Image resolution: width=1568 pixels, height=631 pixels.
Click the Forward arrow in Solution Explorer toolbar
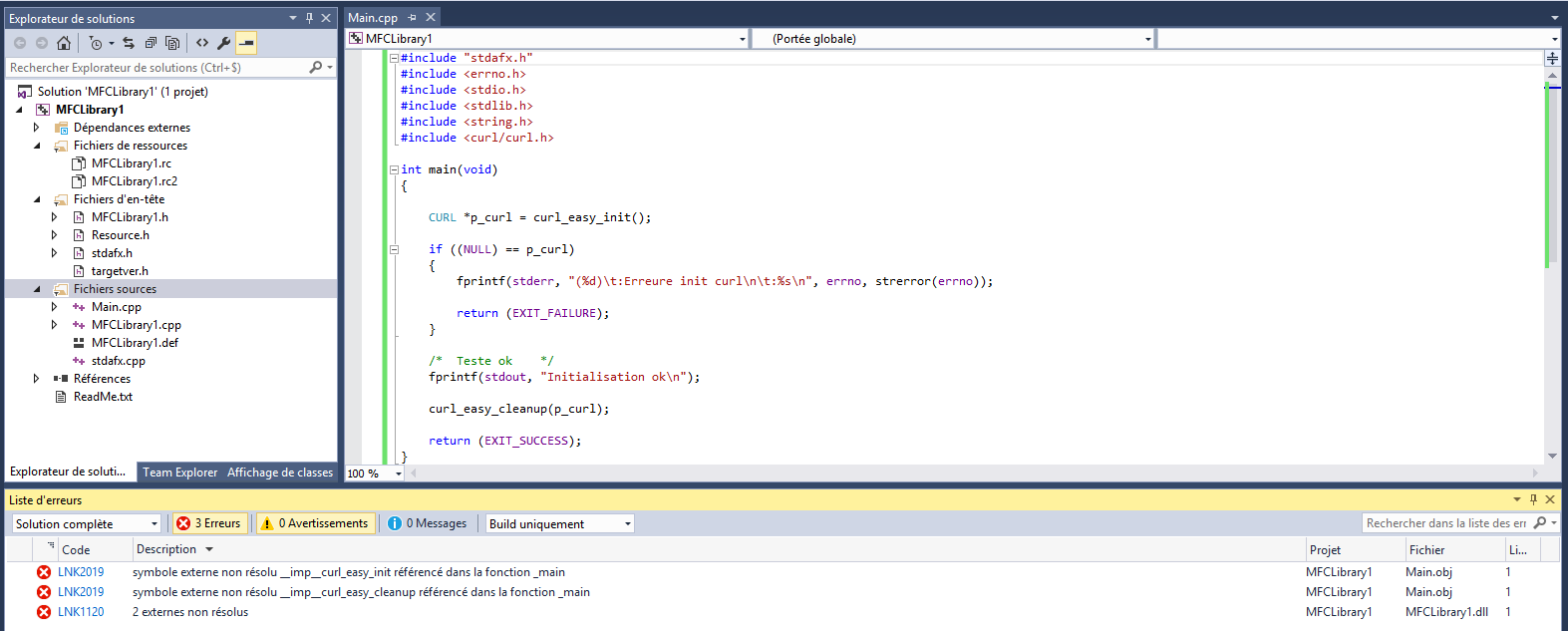[x=42, y=43]
